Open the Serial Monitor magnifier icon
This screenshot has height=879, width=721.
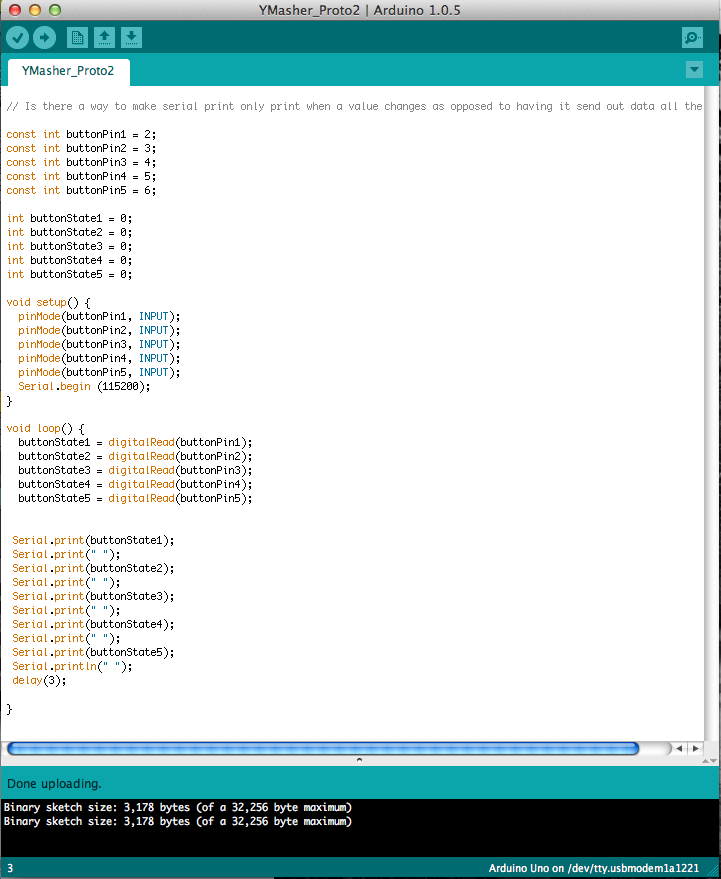coord(692,38)
